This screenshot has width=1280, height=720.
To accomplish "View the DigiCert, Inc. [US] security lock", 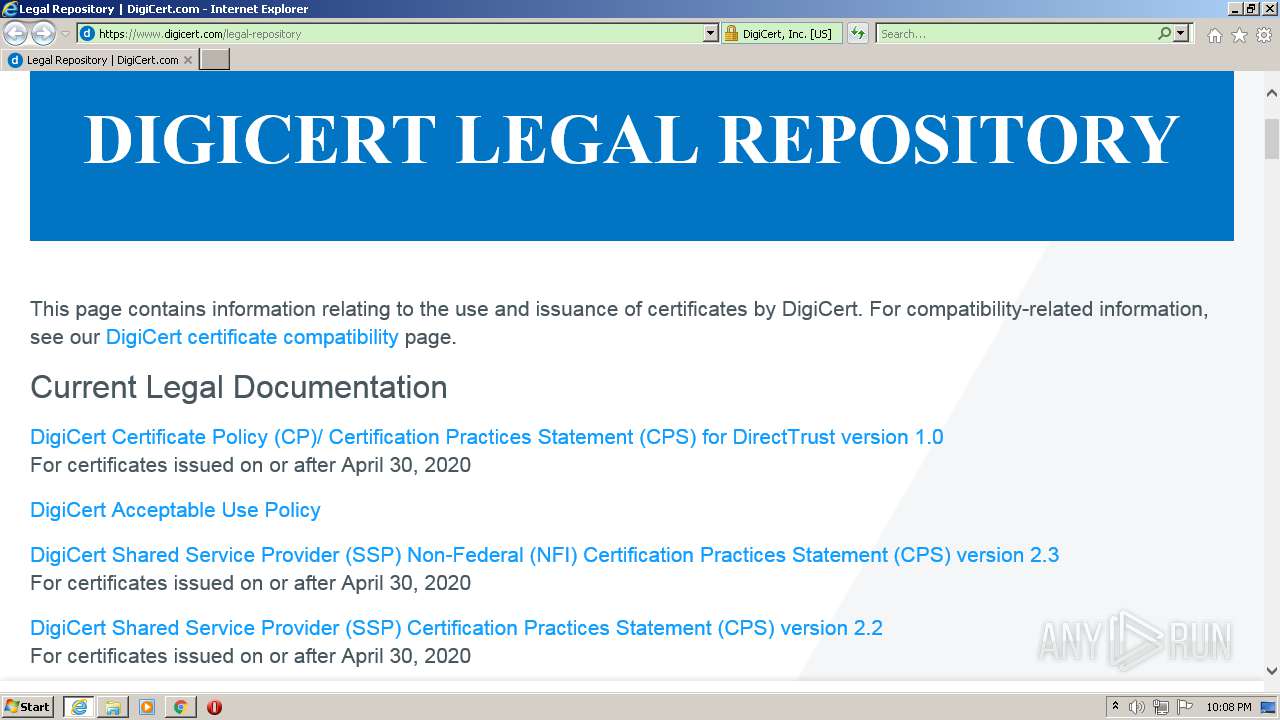I will (781, 34).
